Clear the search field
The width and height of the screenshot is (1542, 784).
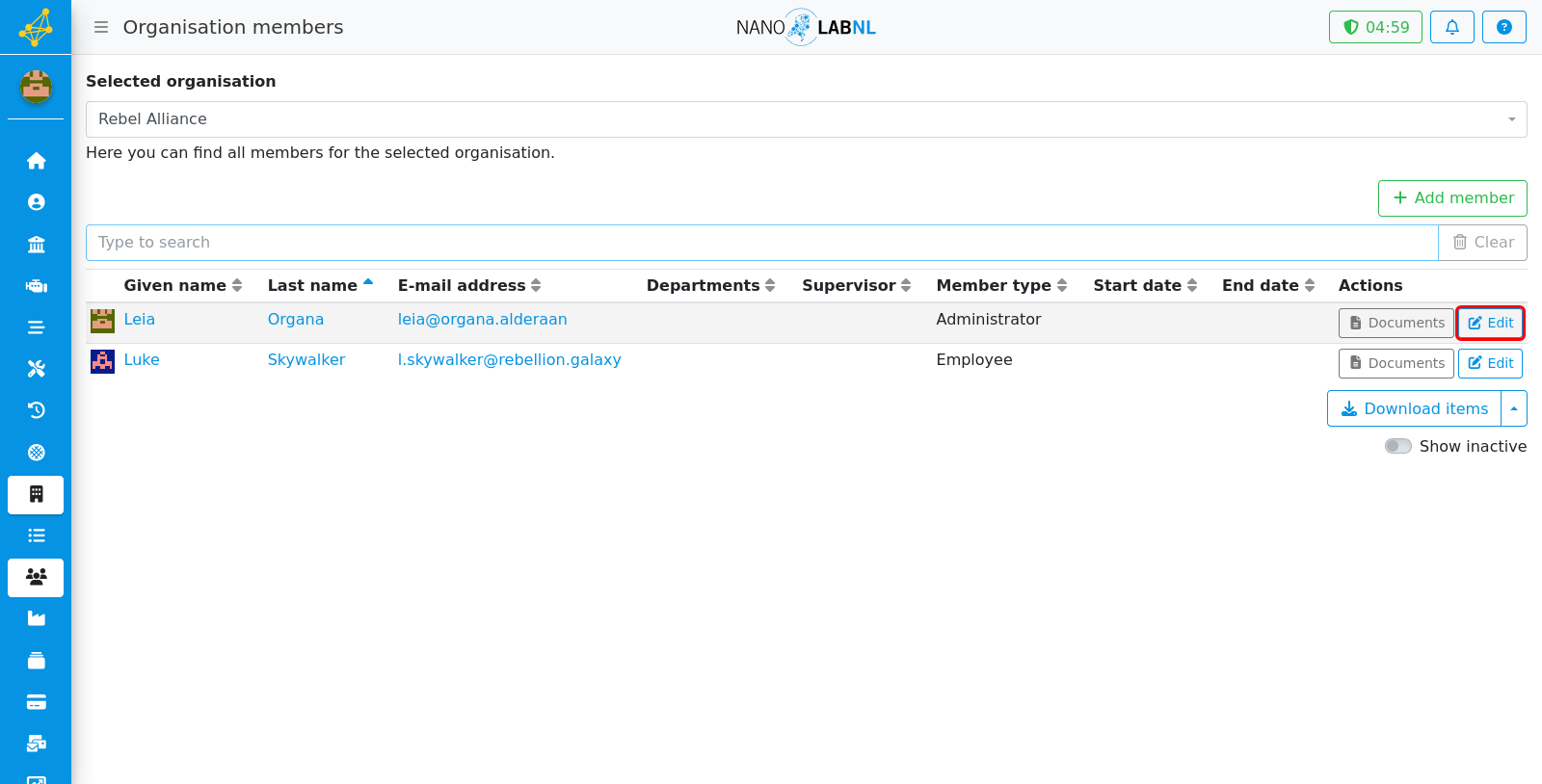point(1482,243)
